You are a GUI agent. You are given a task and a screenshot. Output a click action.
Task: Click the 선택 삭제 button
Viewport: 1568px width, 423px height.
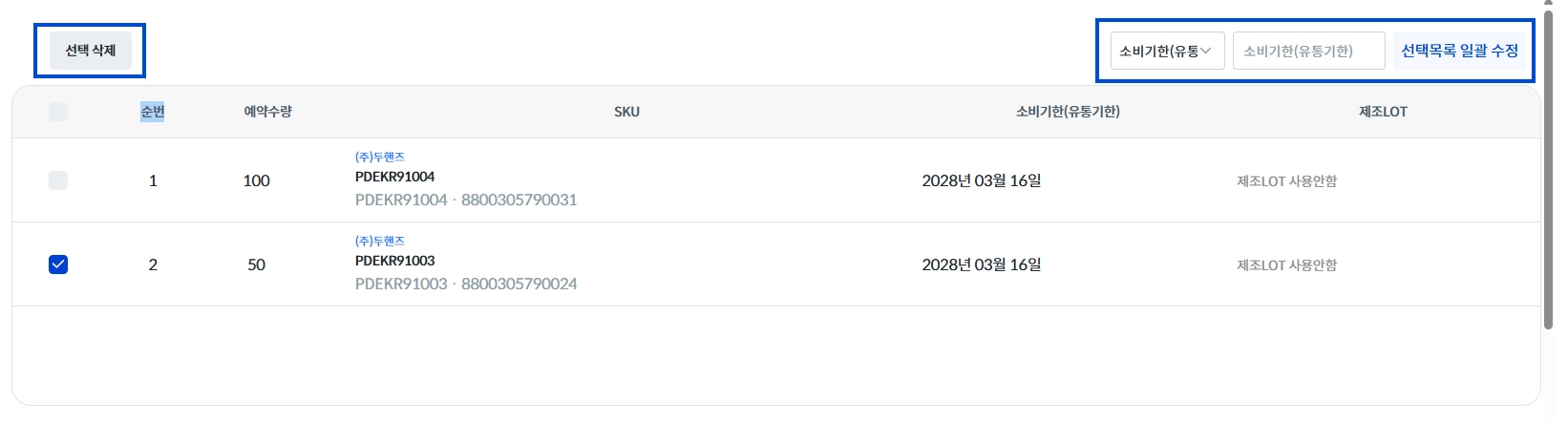(90, 51)
